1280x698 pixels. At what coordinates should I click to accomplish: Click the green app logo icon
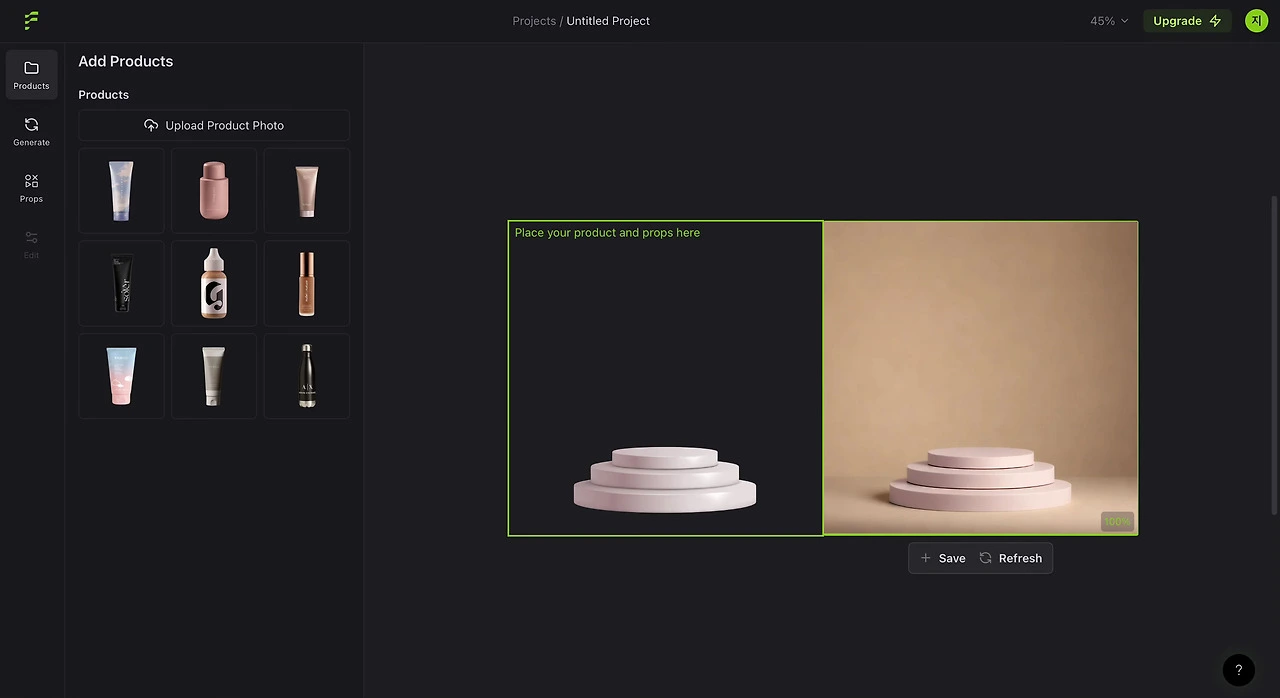pyautogui.click(x=31, y=20)
